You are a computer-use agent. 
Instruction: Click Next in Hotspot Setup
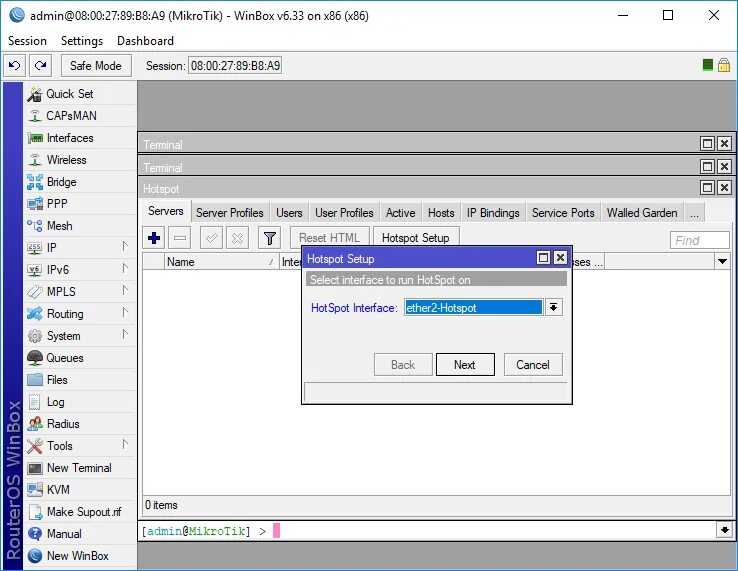coord(465,365)
